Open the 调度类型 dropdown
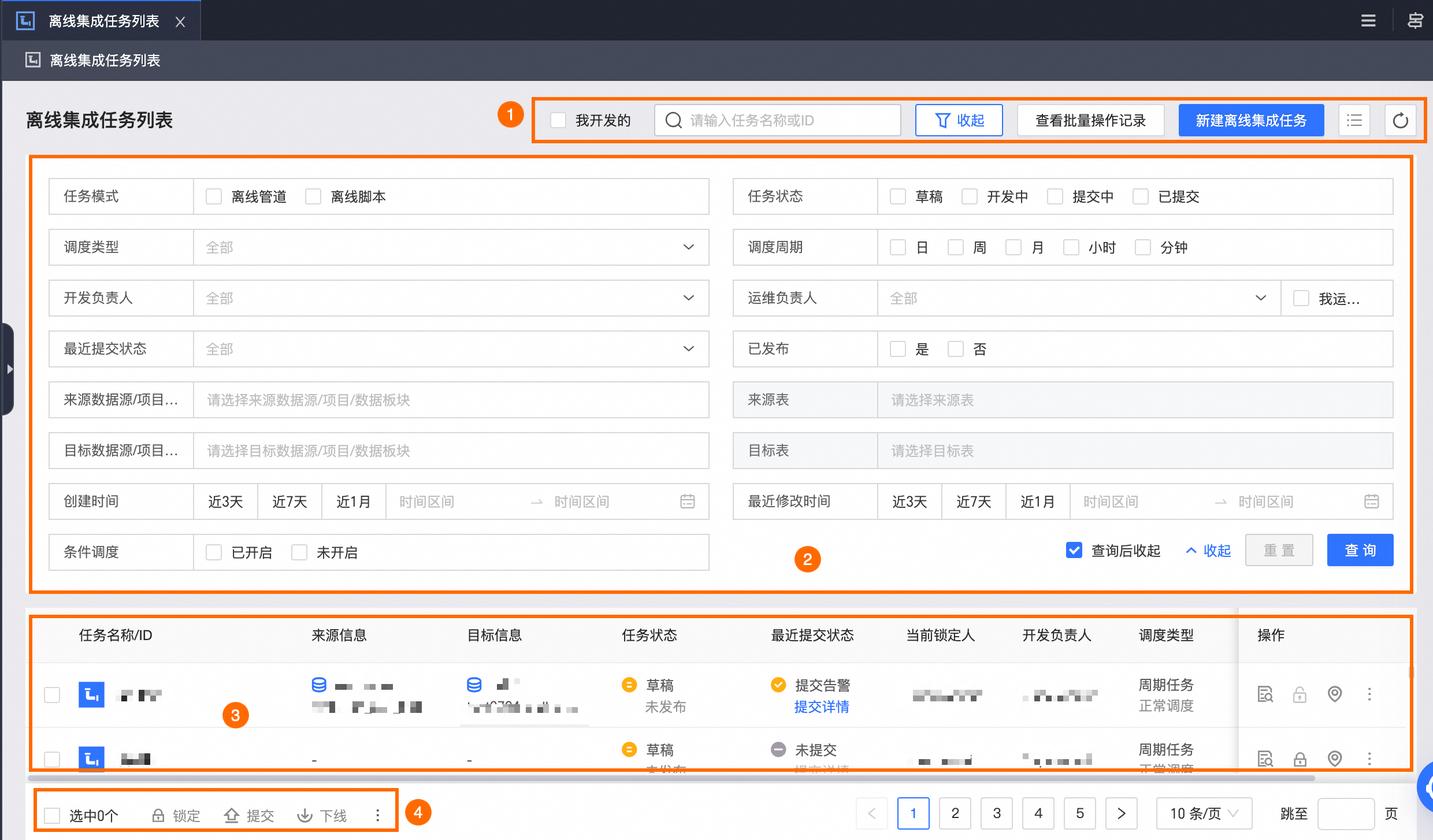The image size is (1433, 840). pos(451,247)
